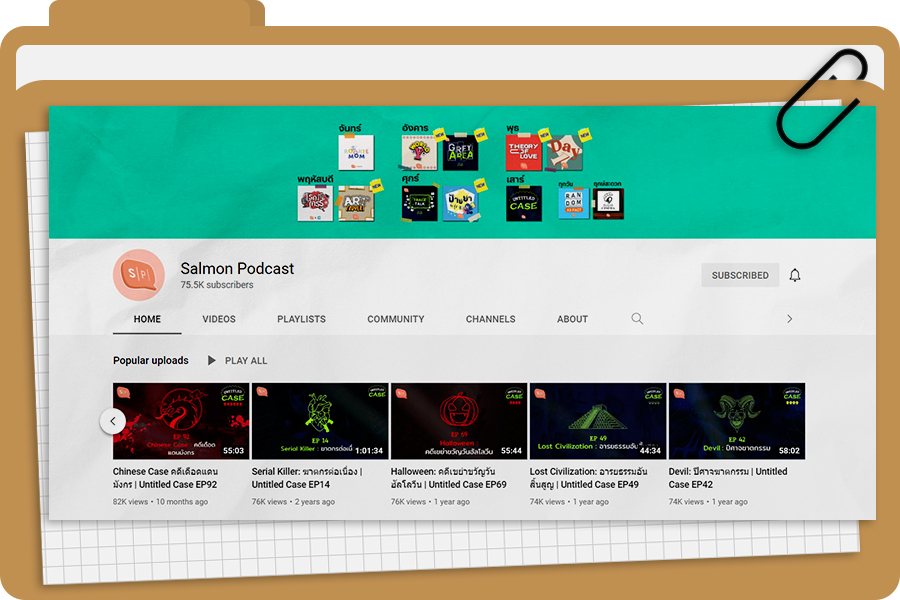Open the Playlists tab
900x600 pixels.
301,319
